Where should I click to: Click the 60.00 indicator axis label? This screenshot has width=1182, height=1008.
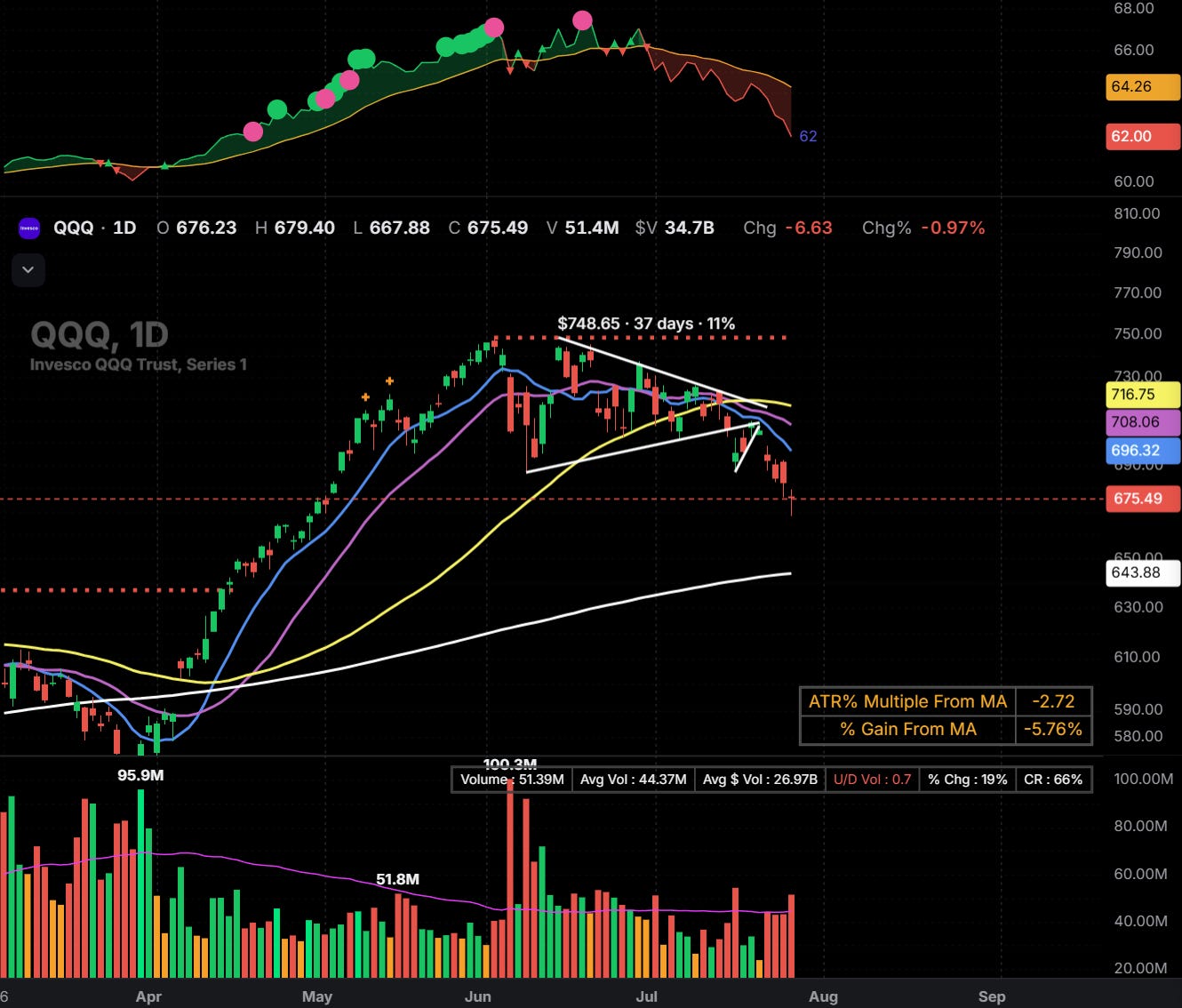1134,181
